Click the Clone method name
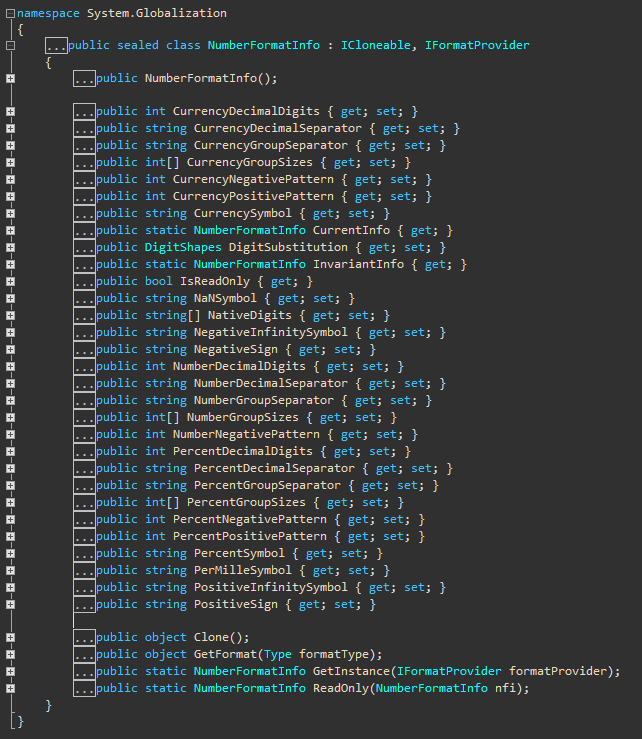Screen dimensions: 642x739 pos(211,637)
